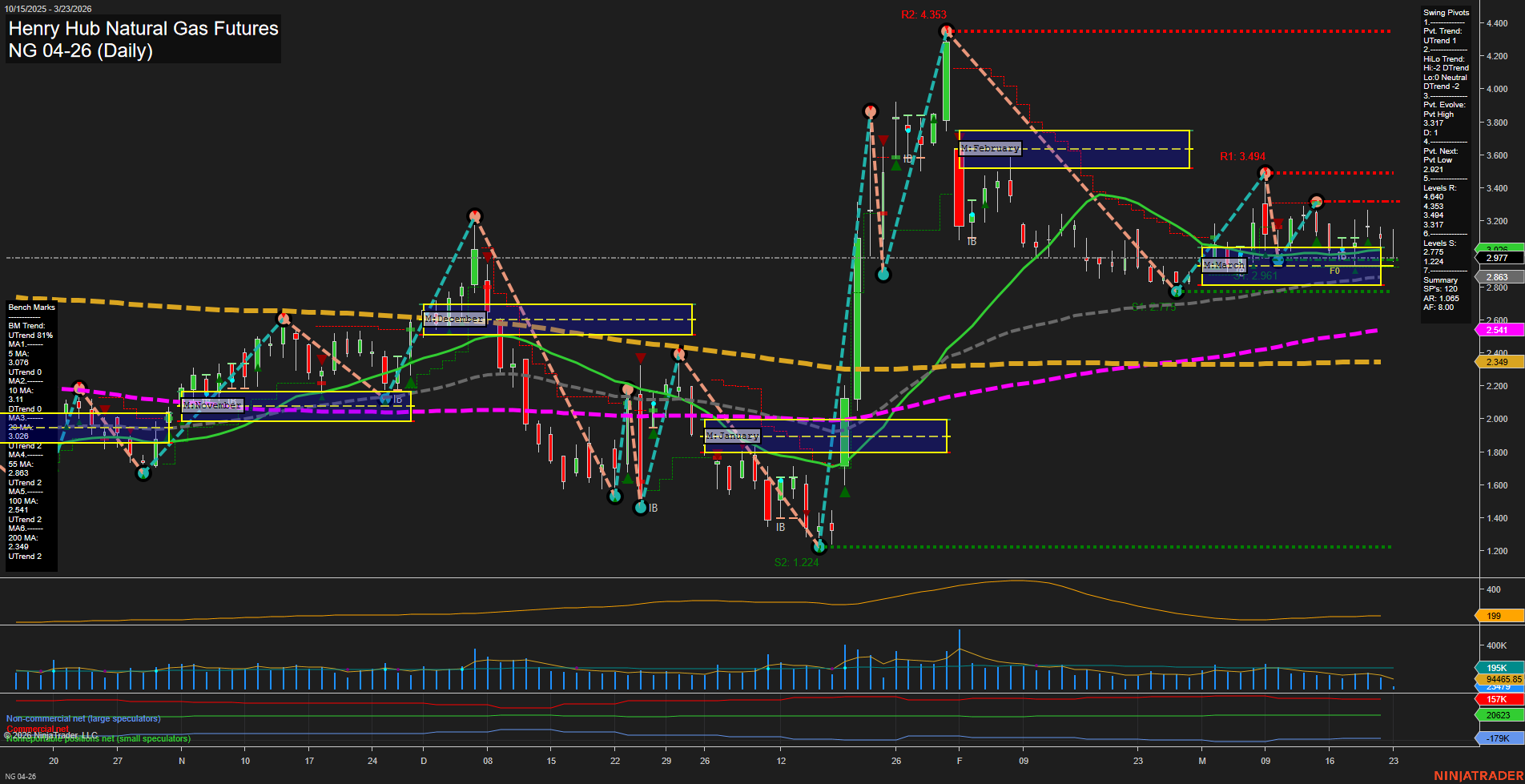The width and height of the screenshot is (1525, 784).
Task: Select the S2: 1.224 support marker
Action: [x=797, y=561]
